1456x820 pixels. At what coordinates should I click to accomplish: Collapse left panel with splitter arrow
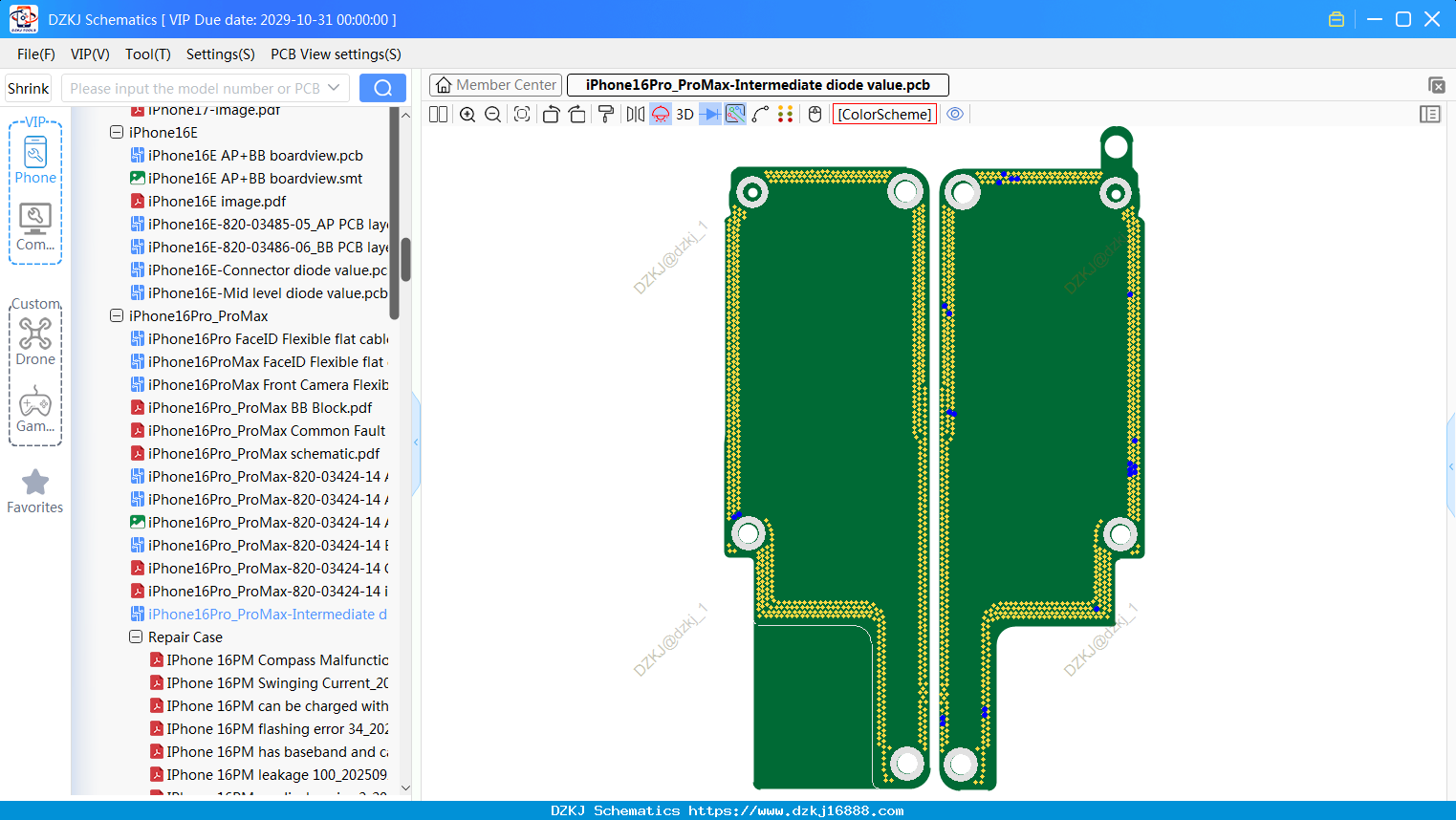pyautogui.click(x=416, y=442)
